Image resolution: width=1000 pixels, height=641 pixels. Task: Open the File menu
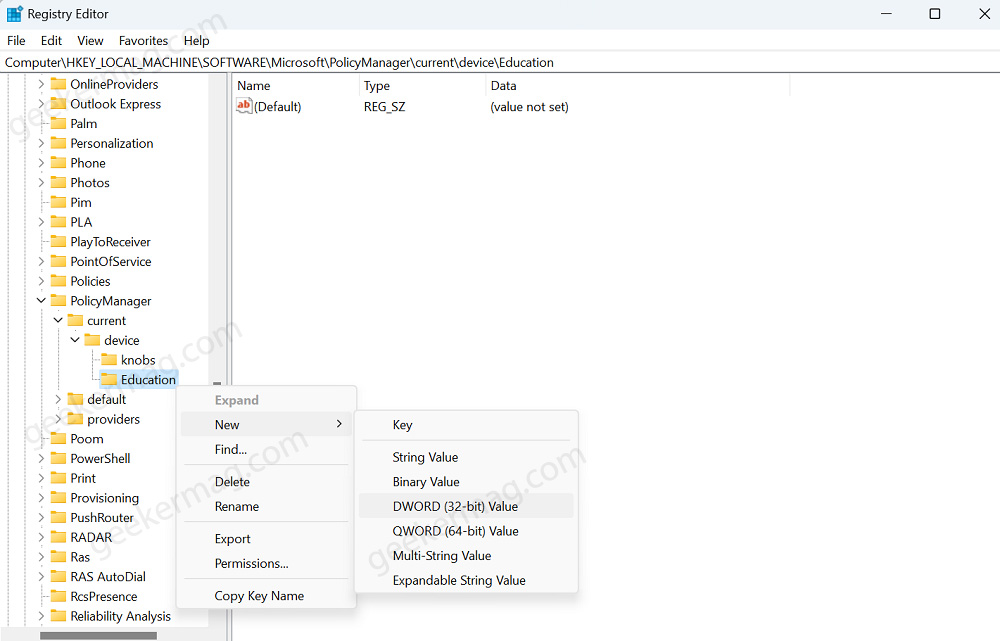[17, 41]
